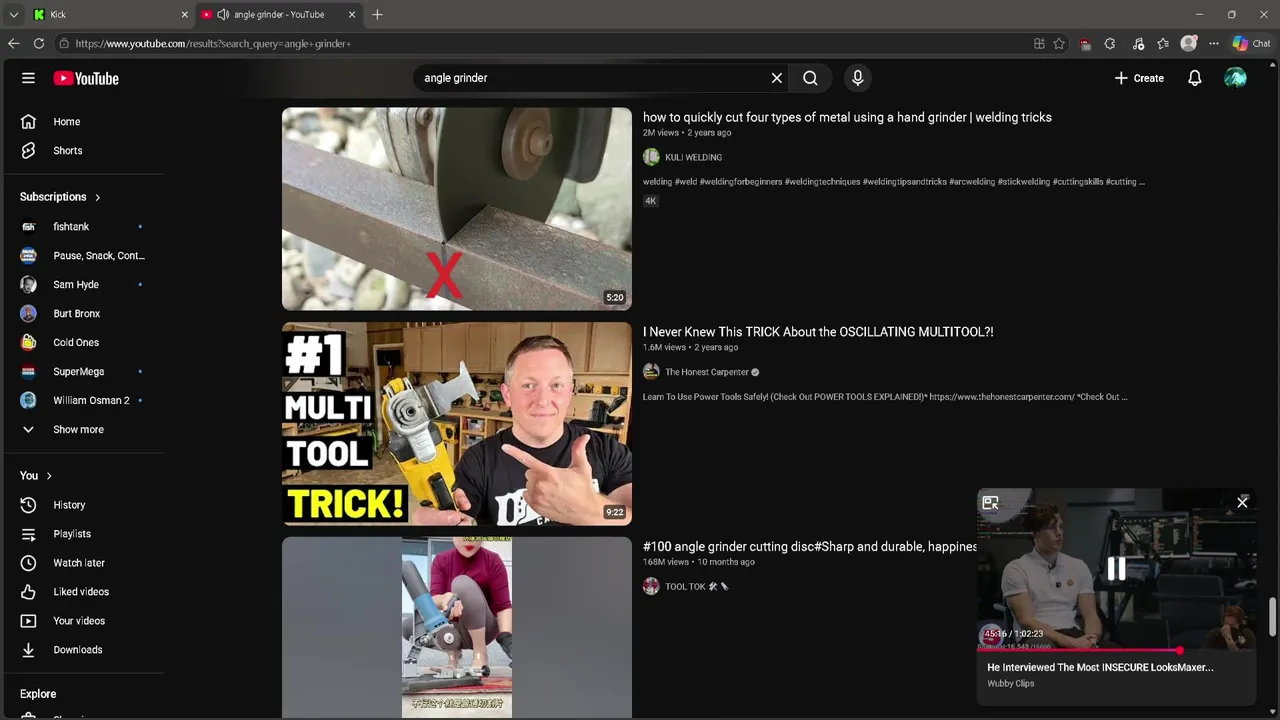
Task: Click the TOOL TOK channel avatar
Action: (x=651, y=587)
